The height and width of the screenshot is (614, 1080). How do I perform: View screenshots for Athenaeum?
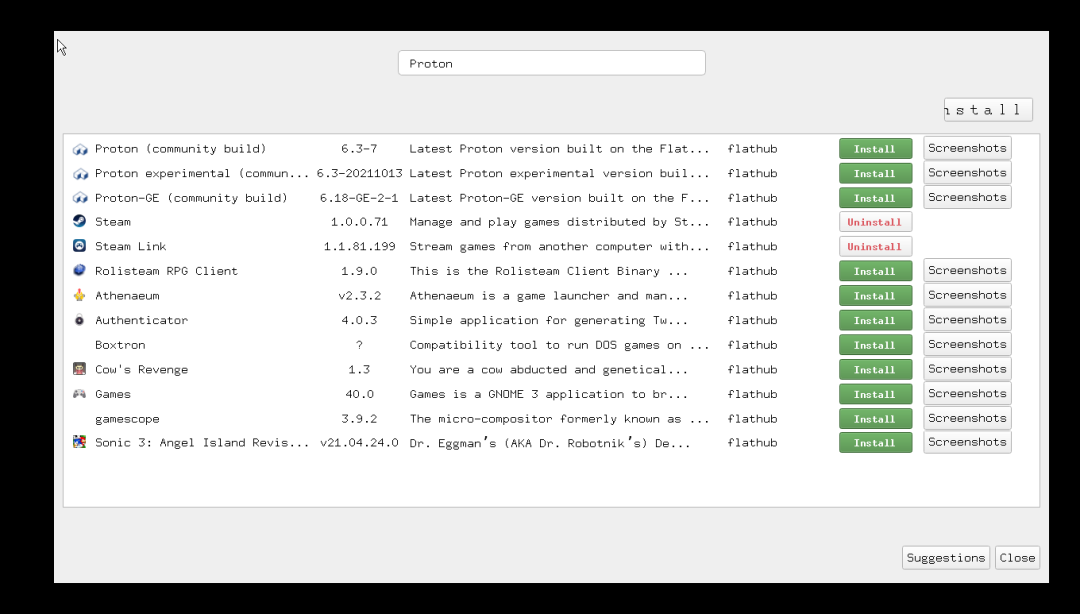click(967, 295)
